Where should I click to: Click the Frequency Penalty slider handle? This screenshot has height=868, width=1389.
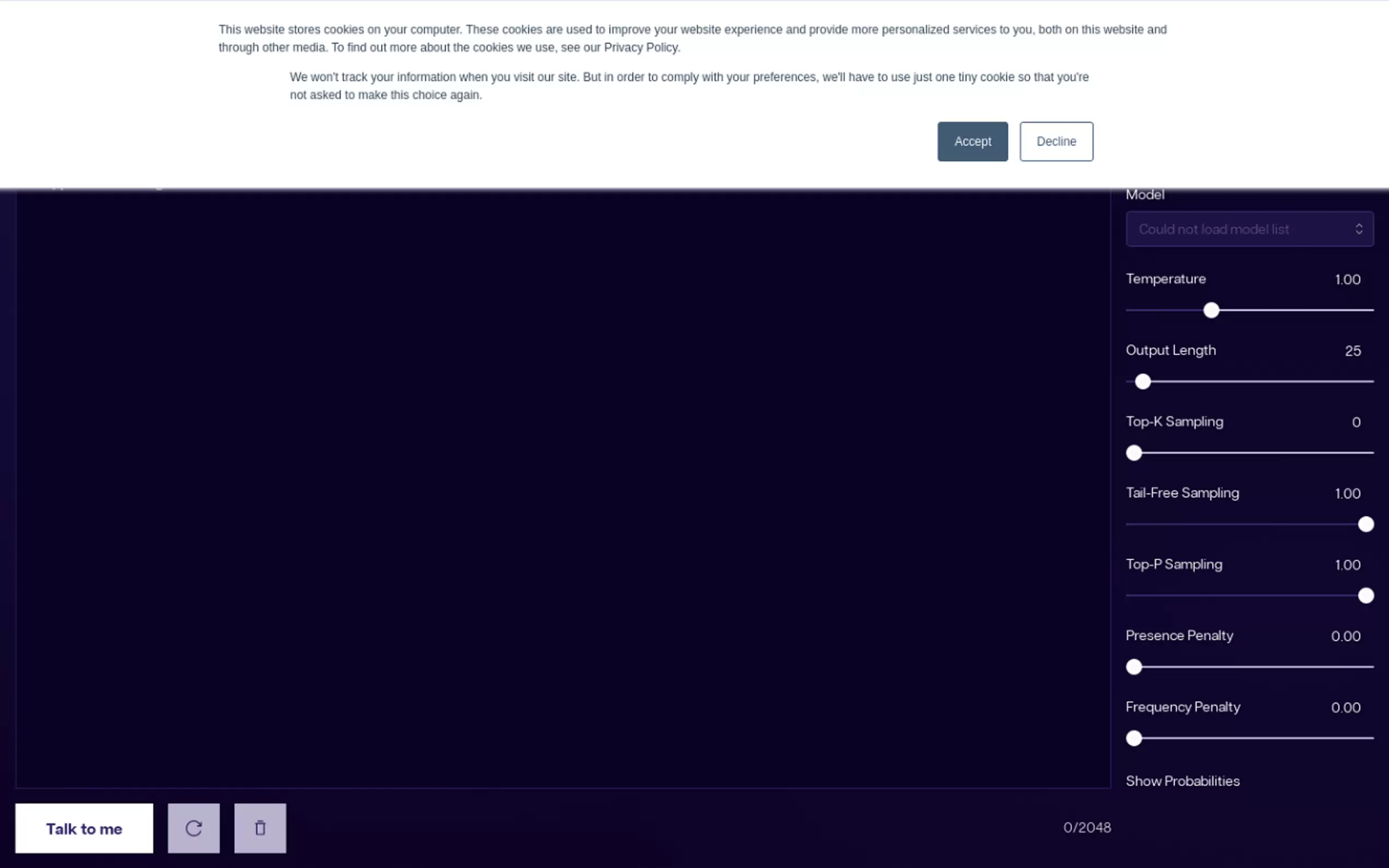click(x=1134, y=738)
